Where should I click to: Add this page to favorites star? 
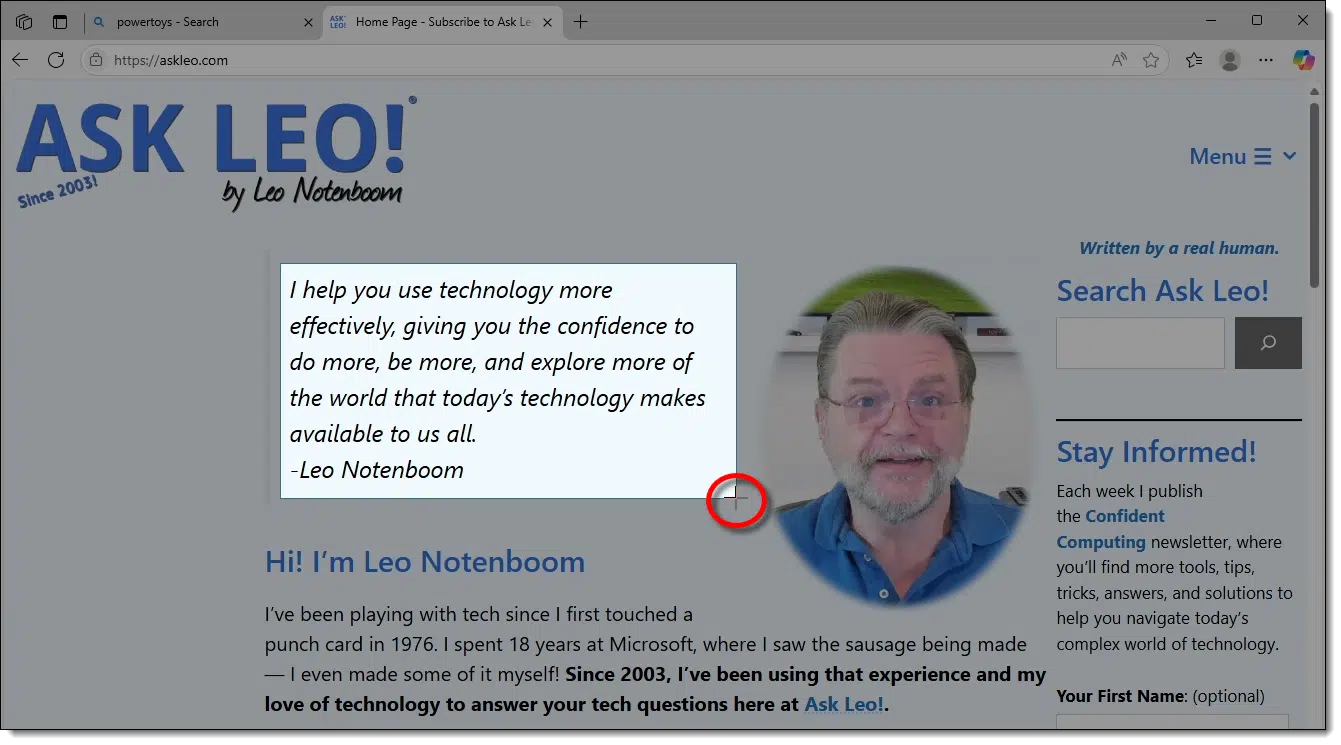click(x=1151, y=60)
